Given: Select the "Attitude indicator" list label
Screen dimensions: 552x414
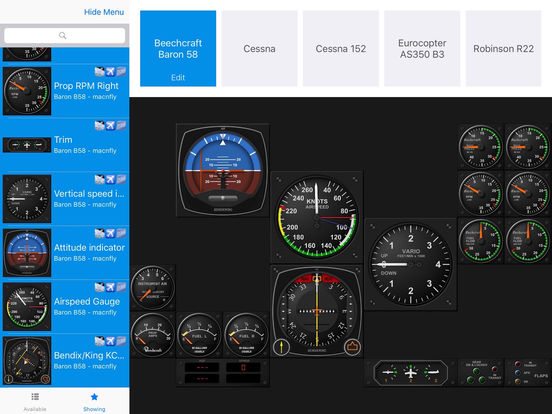Looking at the screenshot, I should point(89,247).
